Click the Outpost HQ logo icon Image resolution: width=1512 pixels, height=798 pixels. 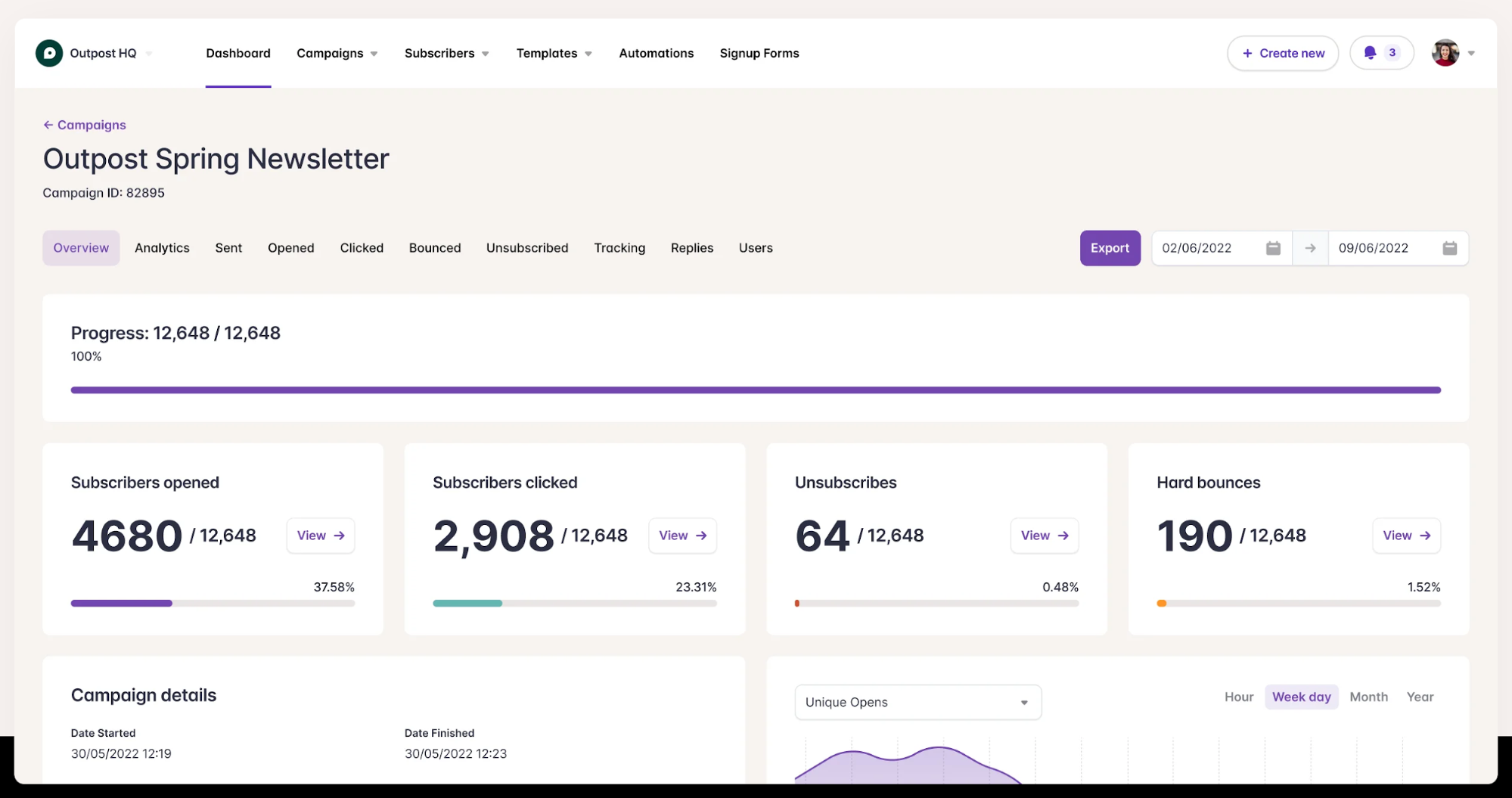click(49, 53)
